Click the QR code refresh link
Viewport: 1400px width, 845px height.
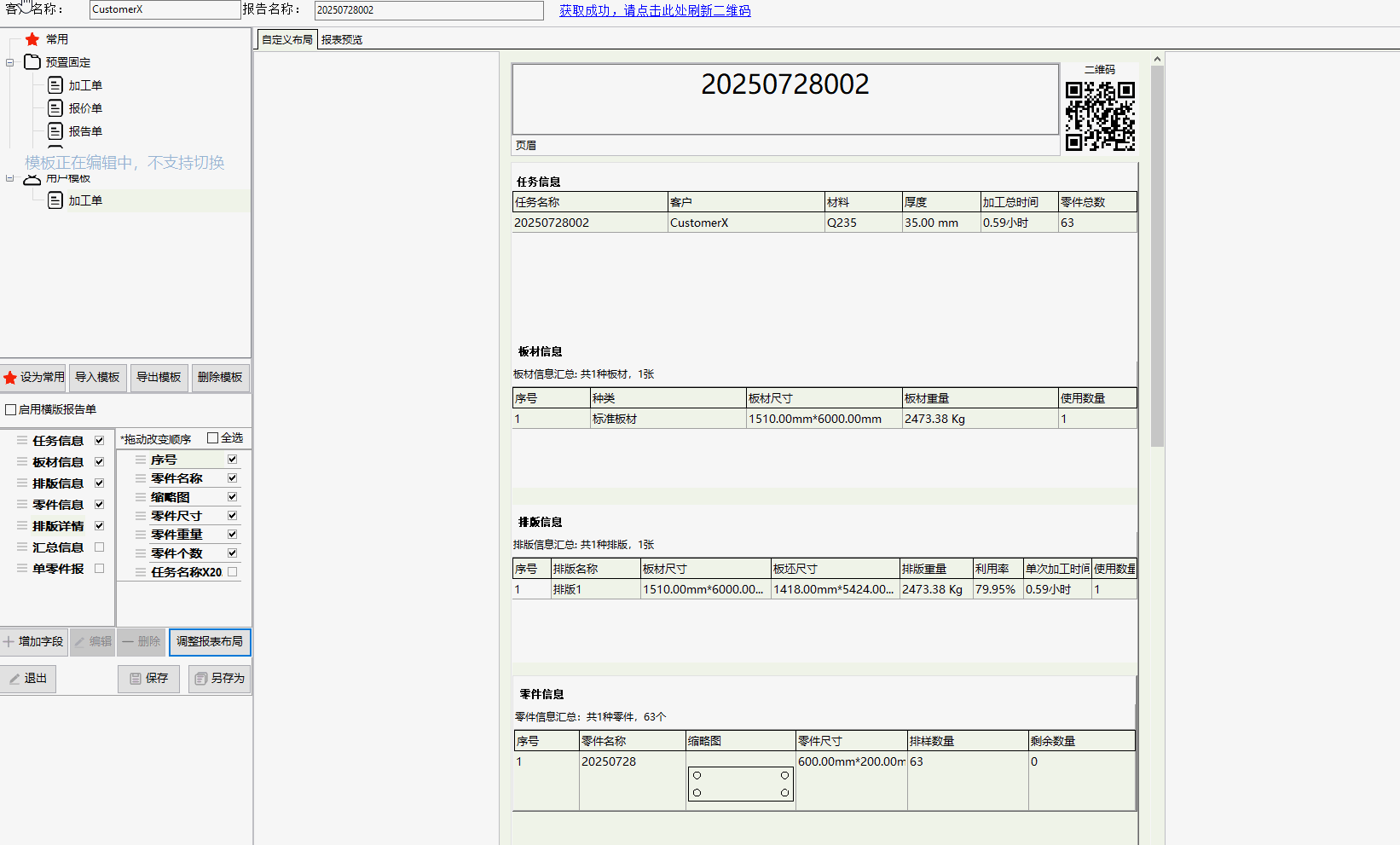pos(655,11)
